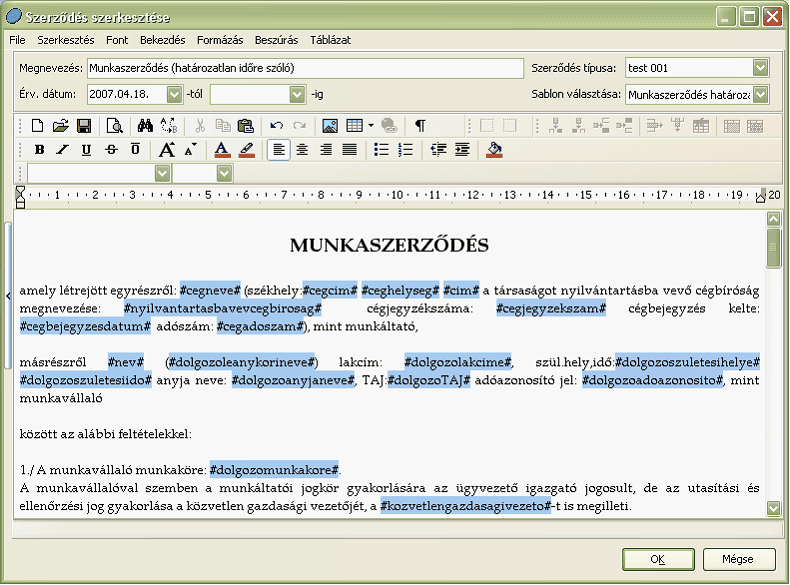The image size is (790, 585).
Task: Toggle Strikethrough formatting
Action: coord(111,150)
